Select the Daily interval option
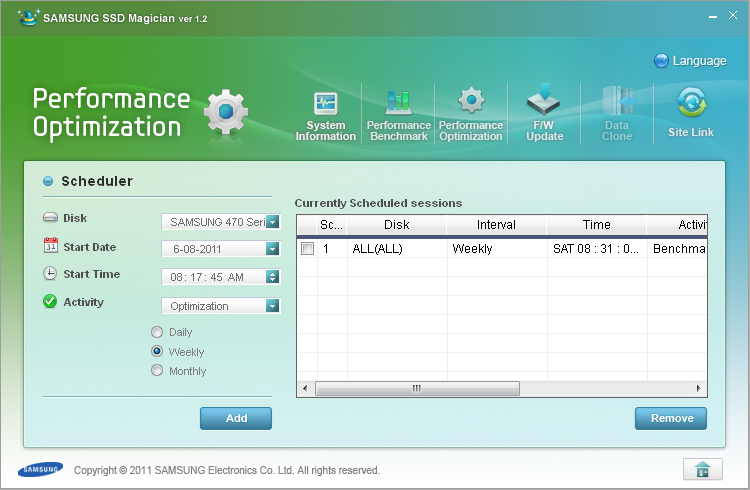Screen dimensions: 750x490 pyautogui.click(x=171, y=332)
